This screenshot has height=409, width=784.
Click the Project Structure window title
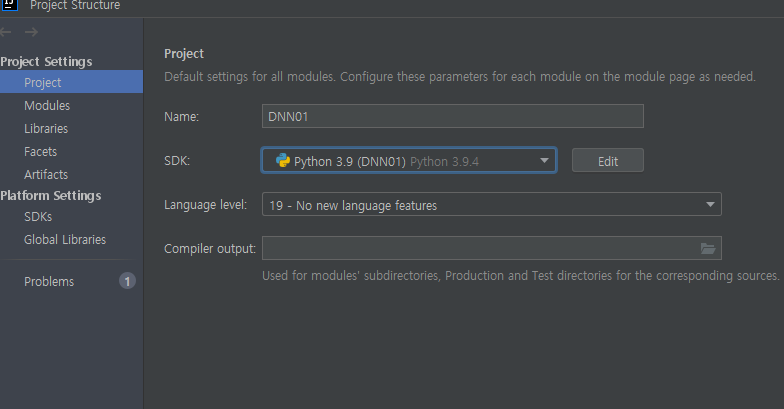tap(75, 5)
